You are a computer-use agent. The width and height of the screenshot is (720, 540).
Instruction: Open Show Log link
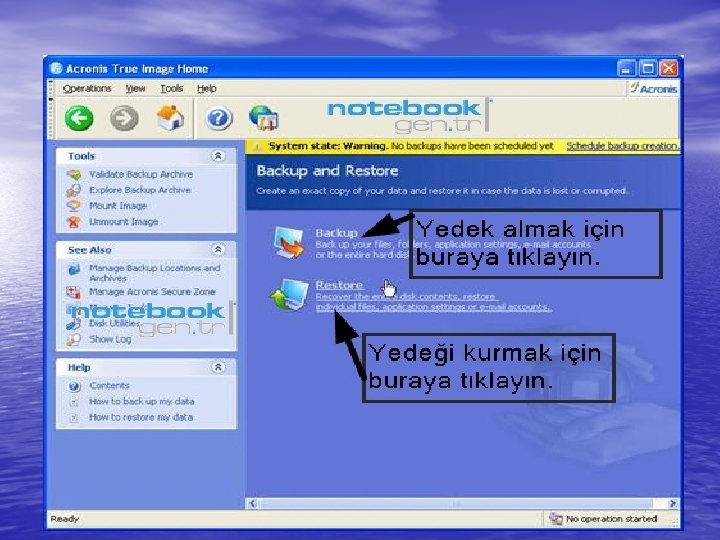point(110,339)
